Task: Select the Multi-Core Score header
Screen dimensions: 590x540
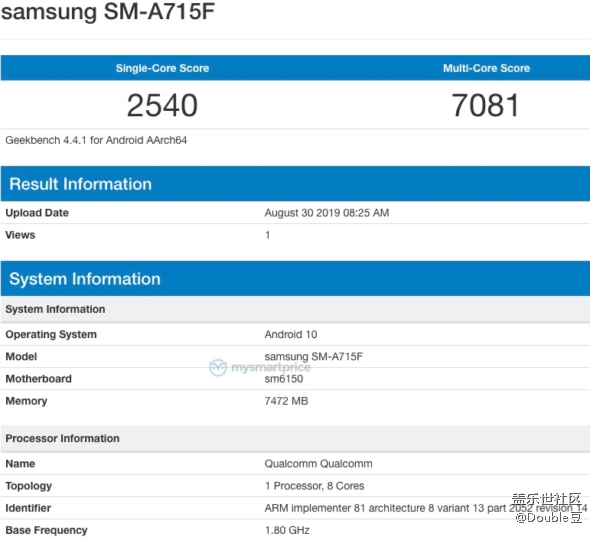Action: tap(486, 68)
